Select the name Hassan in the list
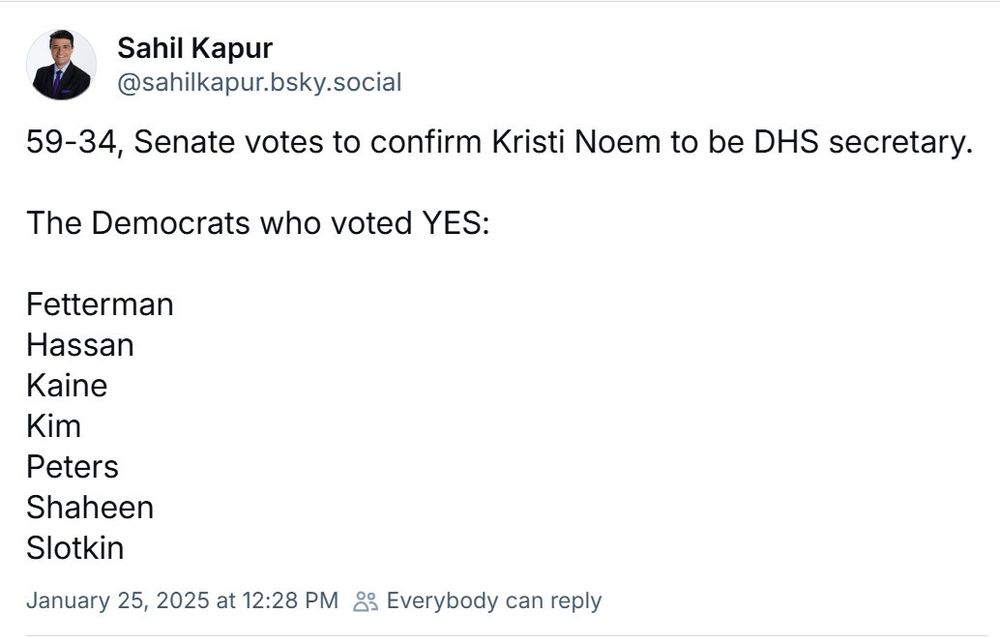 [80, 345]
